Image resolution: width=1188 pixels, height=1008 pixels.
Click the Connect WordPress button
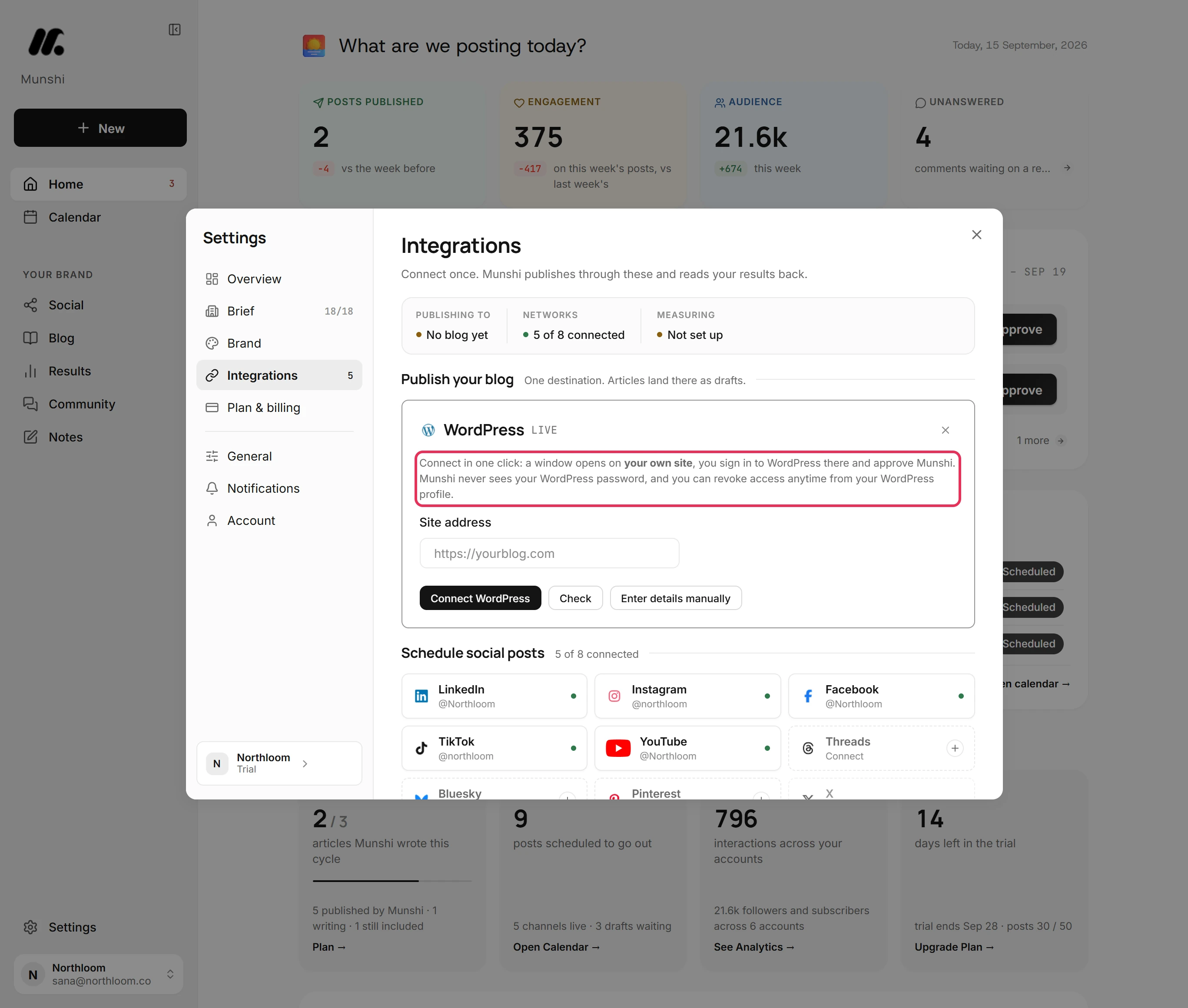480,598
